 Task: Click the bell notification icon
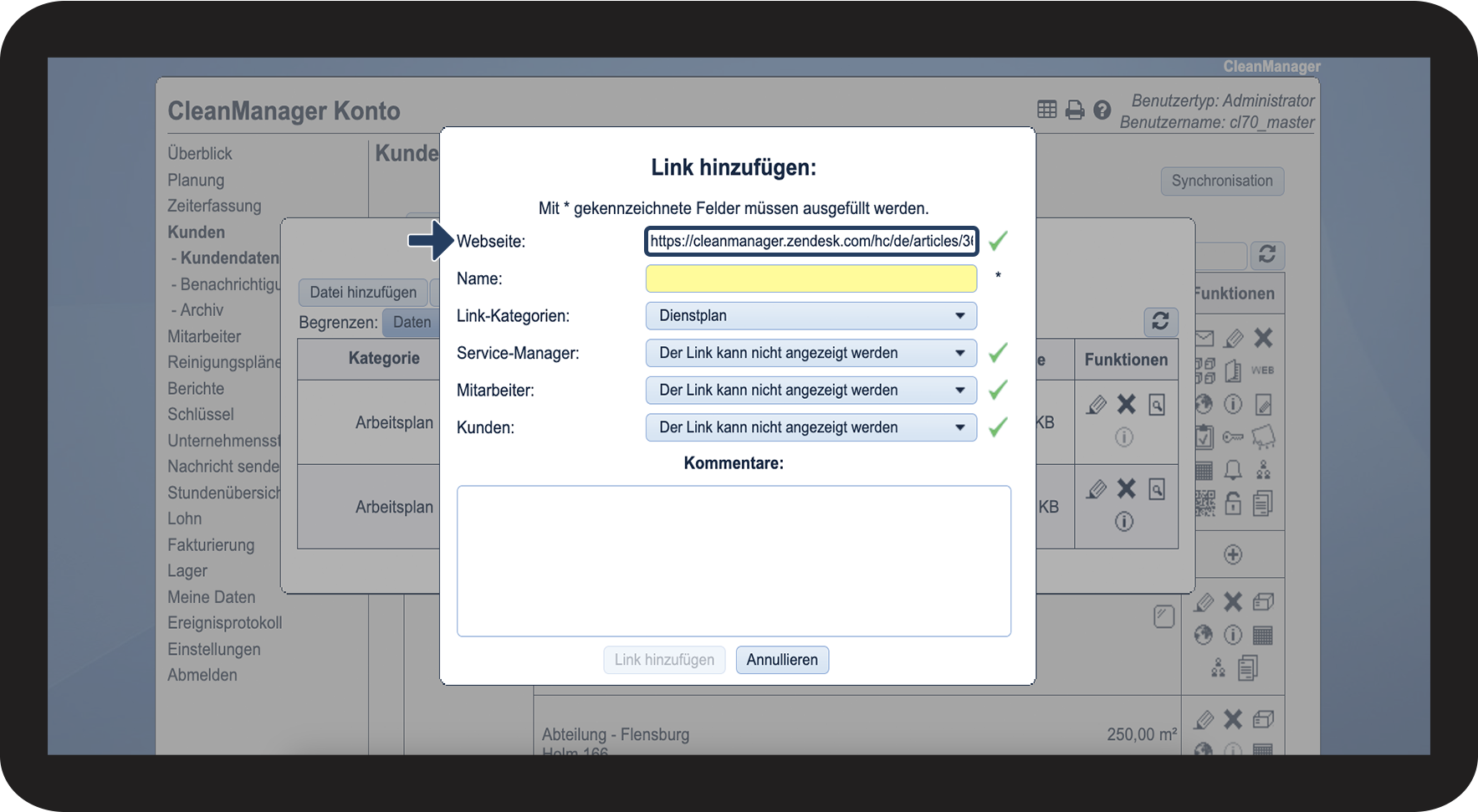(1233, 470)
